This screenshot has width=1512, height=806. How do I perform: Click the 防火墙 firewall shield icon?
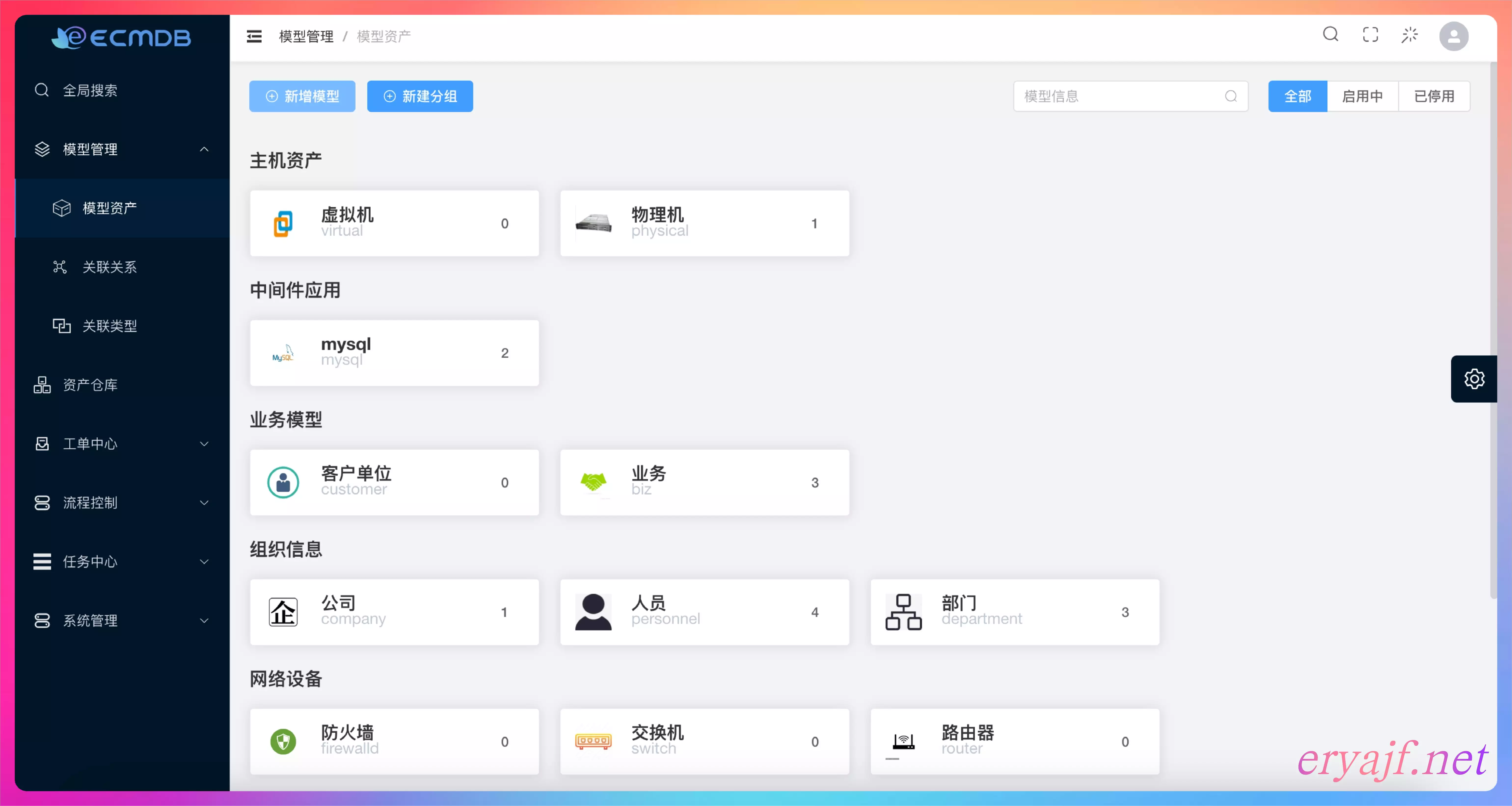(x=283, y=741)
